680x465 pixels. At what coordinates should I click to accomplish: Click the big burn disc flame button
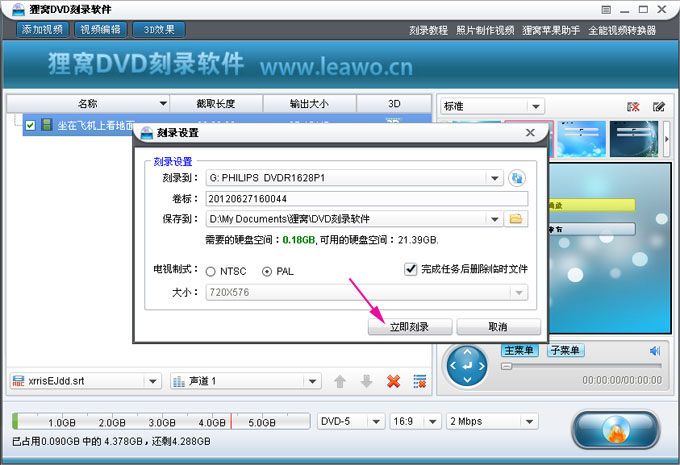pos(616,429)
